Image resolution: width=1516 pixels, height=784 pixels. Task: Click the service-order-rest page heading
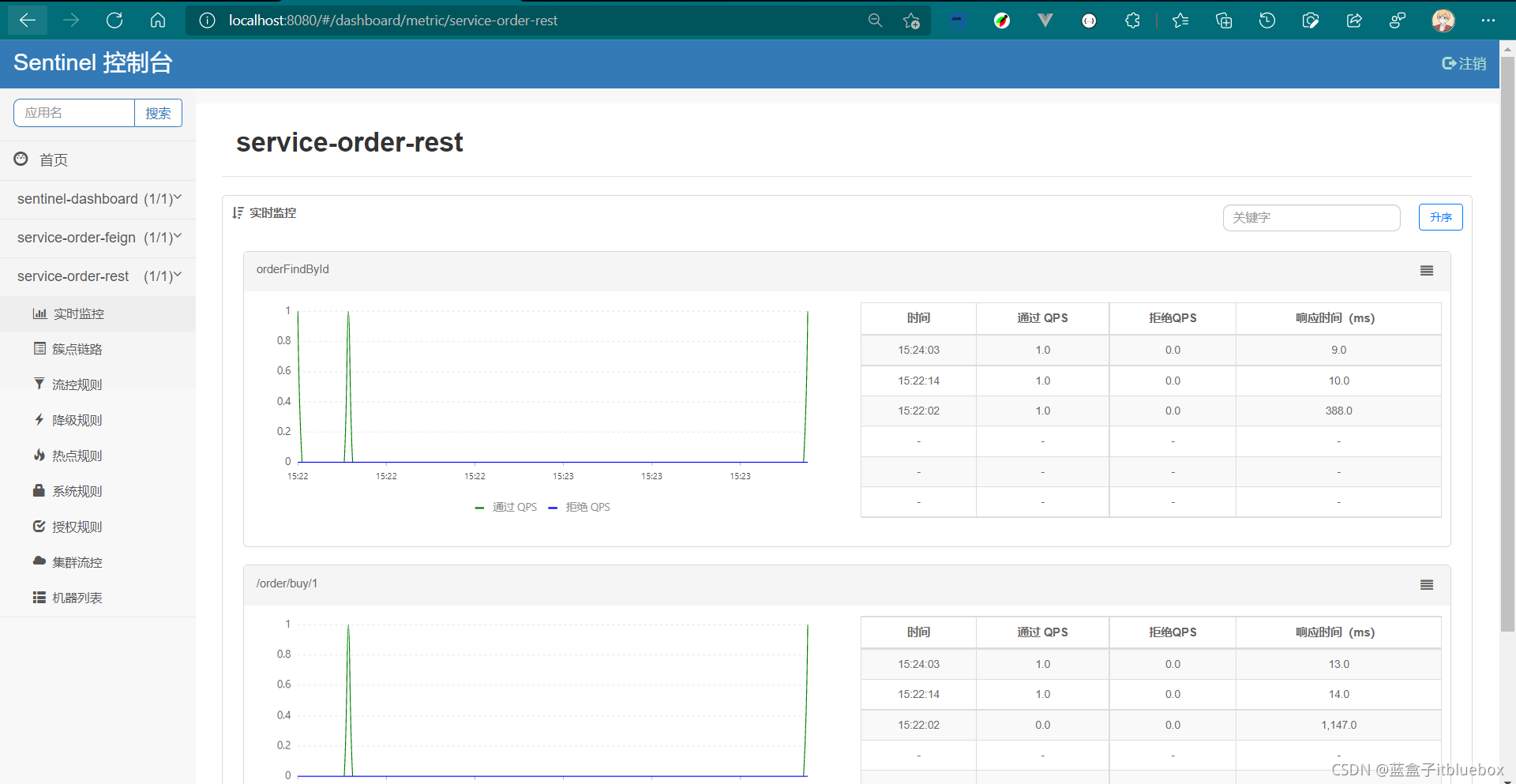click(x=350, y=142)
